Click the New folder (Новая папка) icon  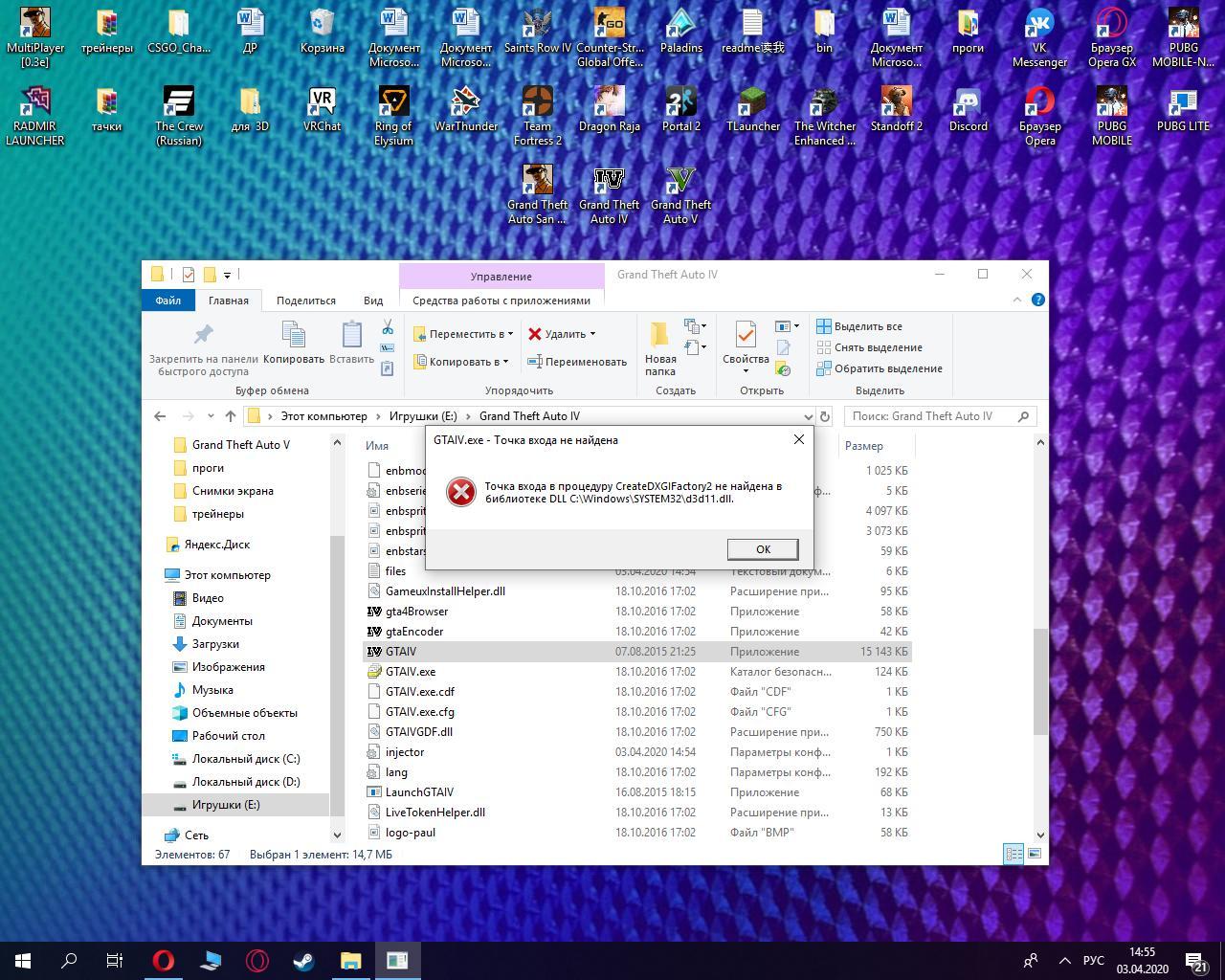659,337
